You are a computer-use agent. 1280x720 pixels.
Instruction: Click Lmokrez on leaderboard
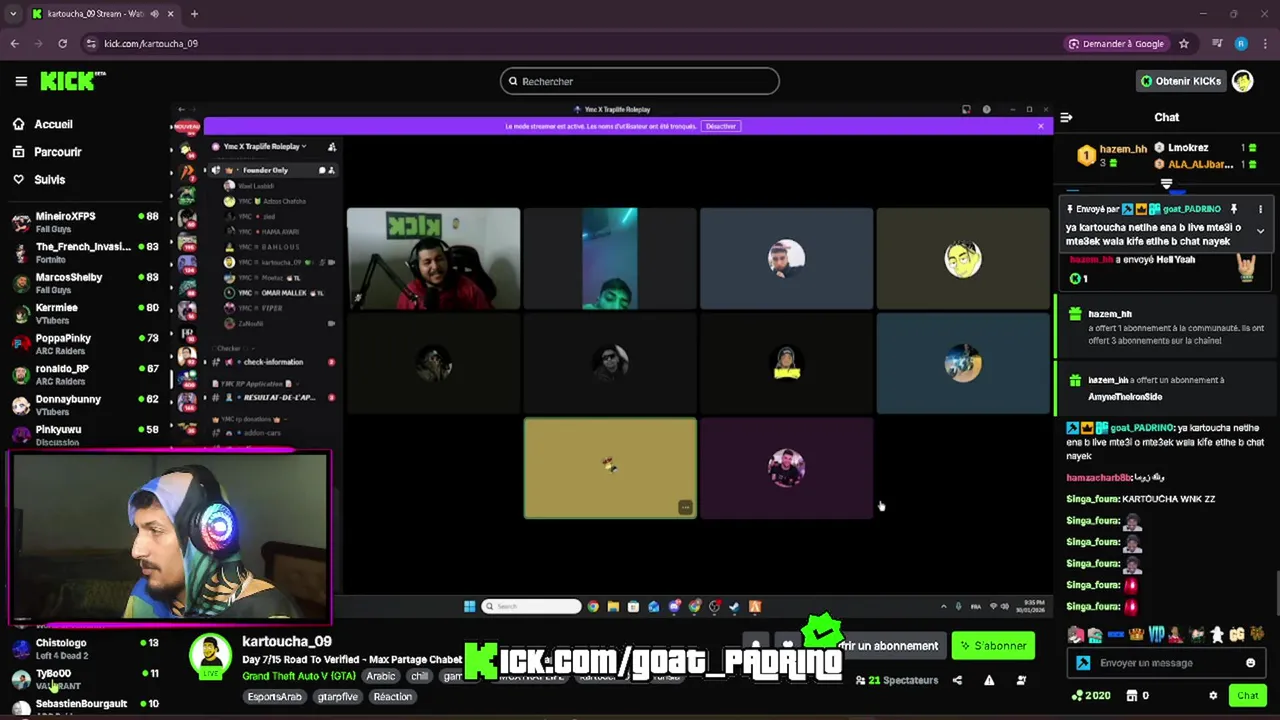pyautogui.click(x=1188, y=148)
